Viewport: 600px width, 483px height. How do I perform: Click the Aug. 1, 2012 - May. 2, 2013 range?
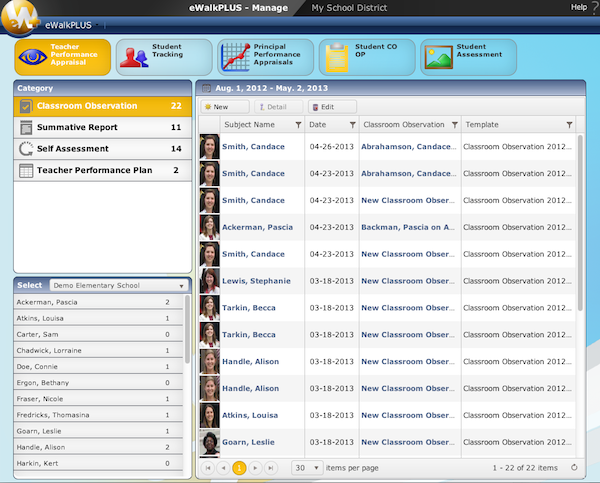[271, 88]
